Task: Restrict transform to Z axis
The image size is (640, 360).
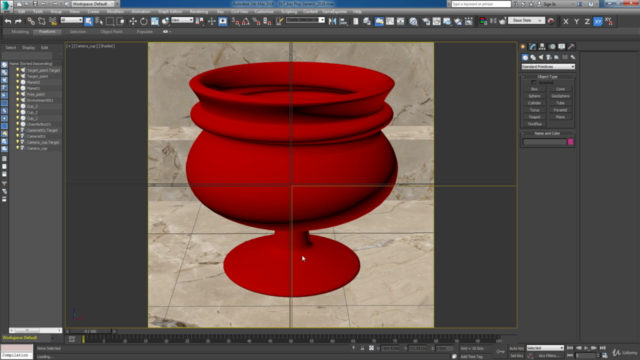Action: (x=587, y=22)
